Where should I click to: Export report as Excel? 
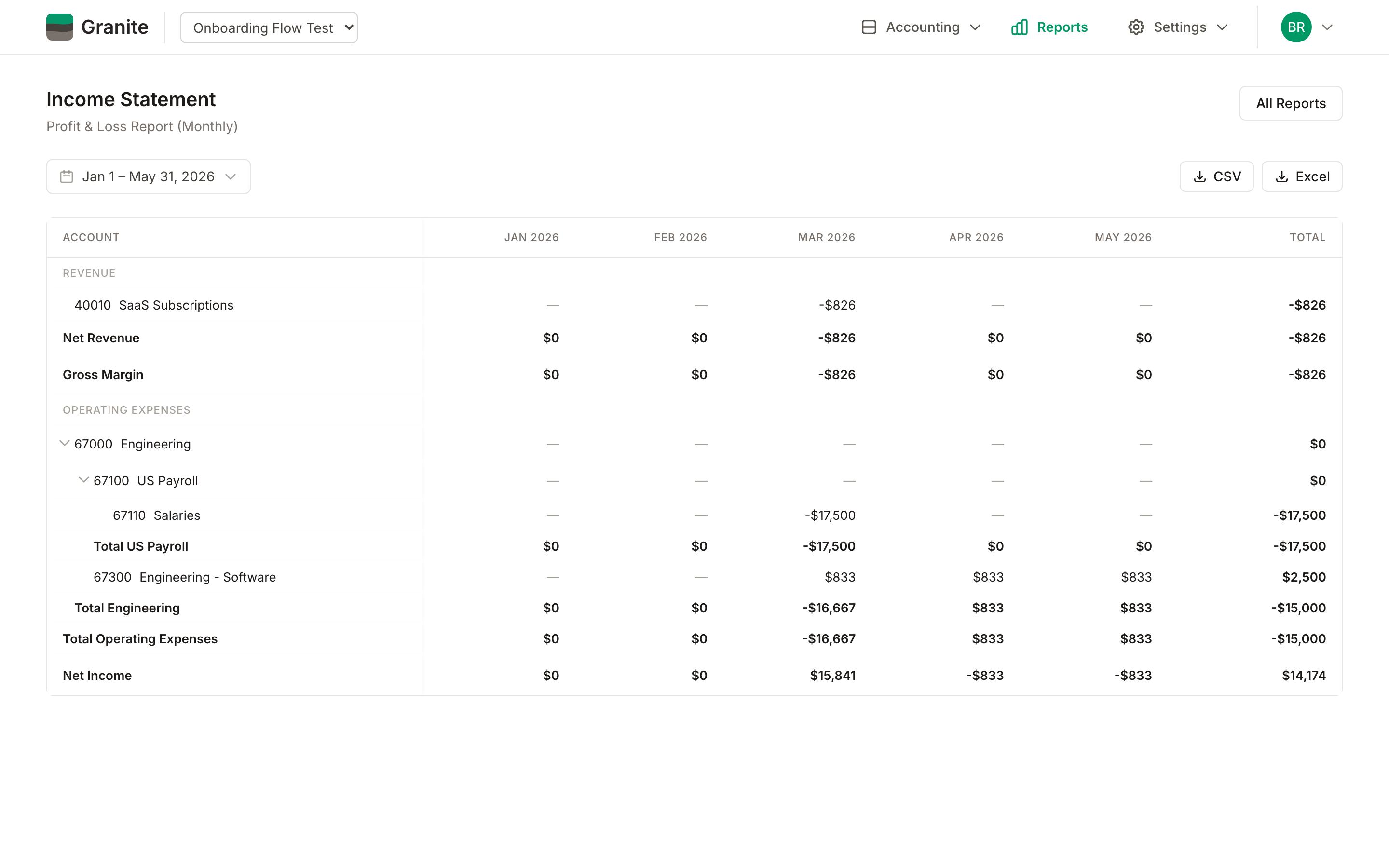(x=1302, y=177)
